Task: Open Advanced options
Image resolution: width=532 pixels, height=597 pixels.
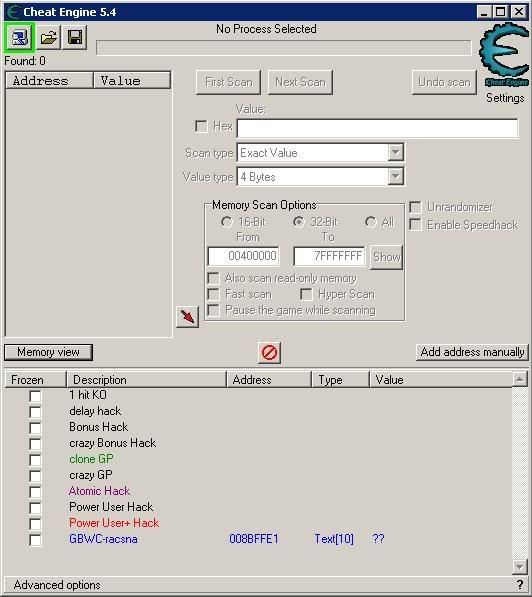Action: pos(57,584)
